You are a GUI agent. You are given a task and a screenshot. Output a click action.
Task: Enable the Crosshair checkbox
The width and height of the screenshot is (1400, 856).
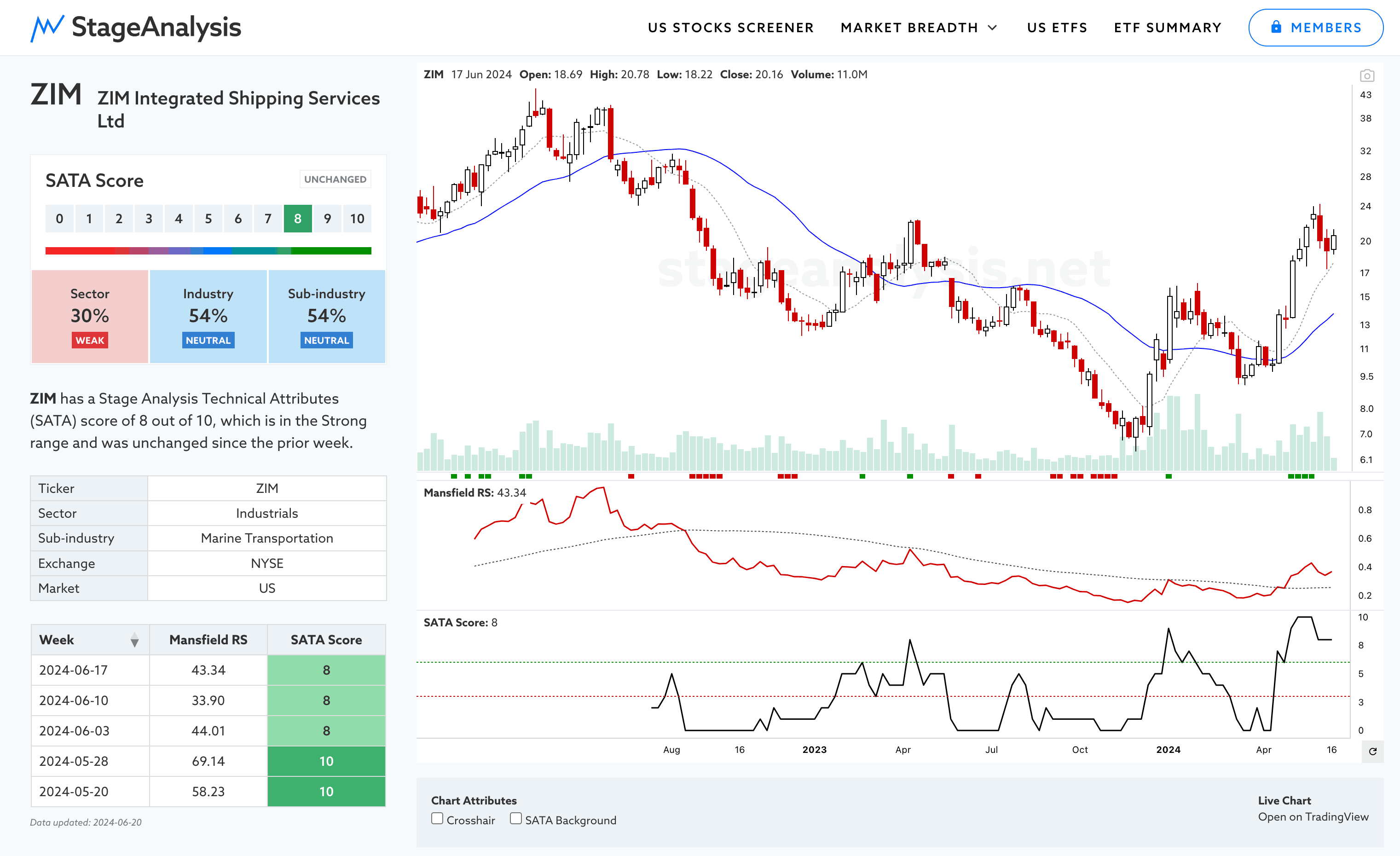(x=437, y=819)
